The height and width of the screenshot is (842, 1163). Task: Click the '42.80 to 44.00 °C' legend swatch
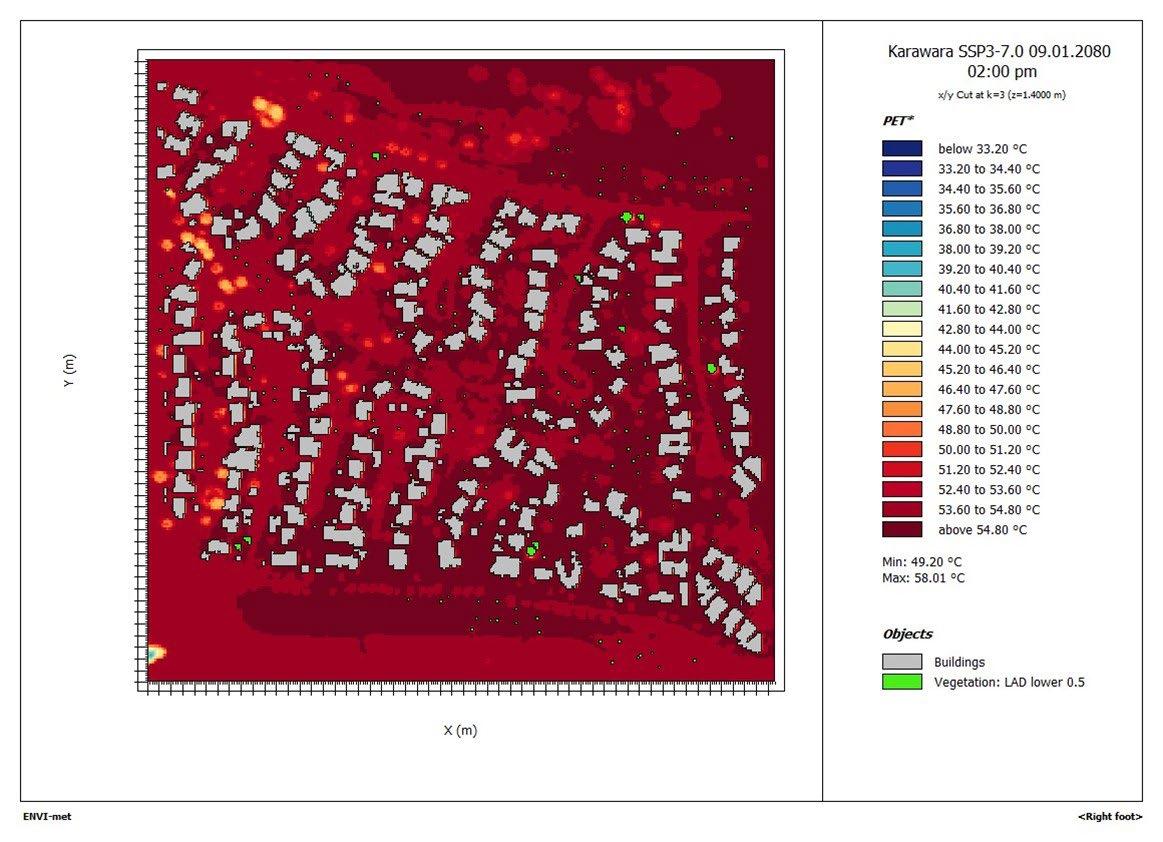(x=902, y=329)
